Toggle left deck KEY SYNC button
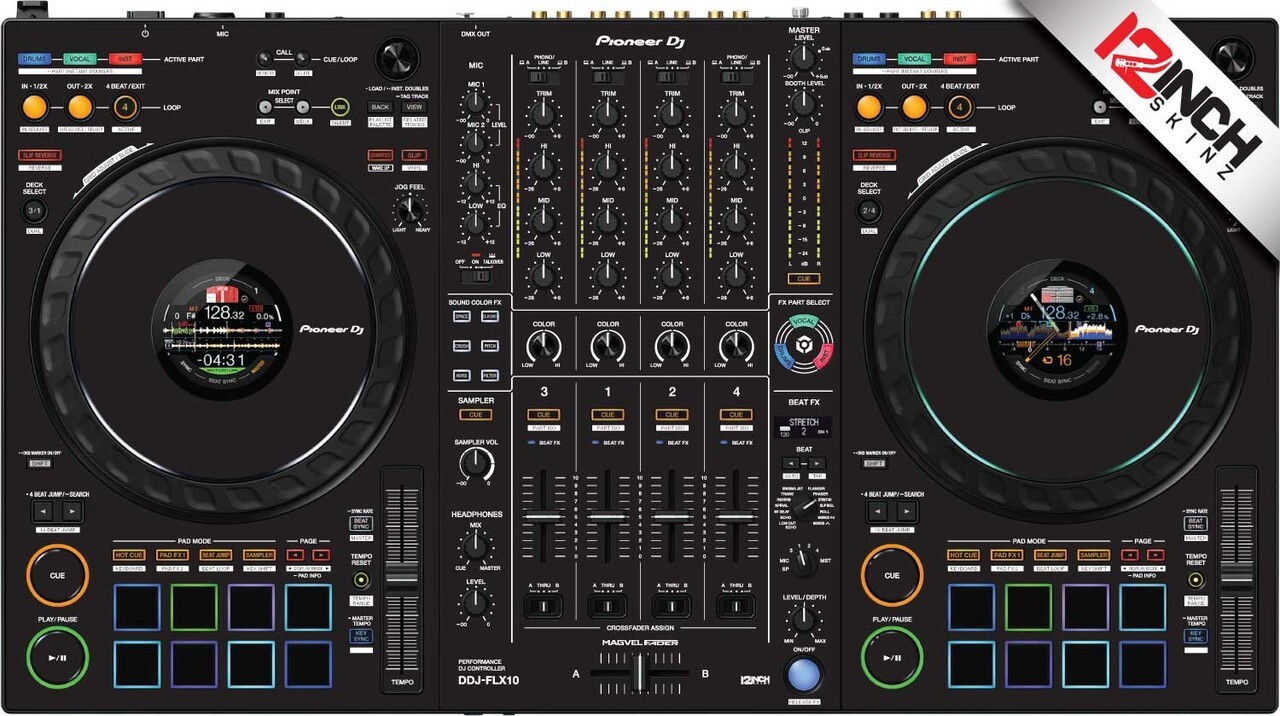The image size is (1280, 716). tap(361, 636)
